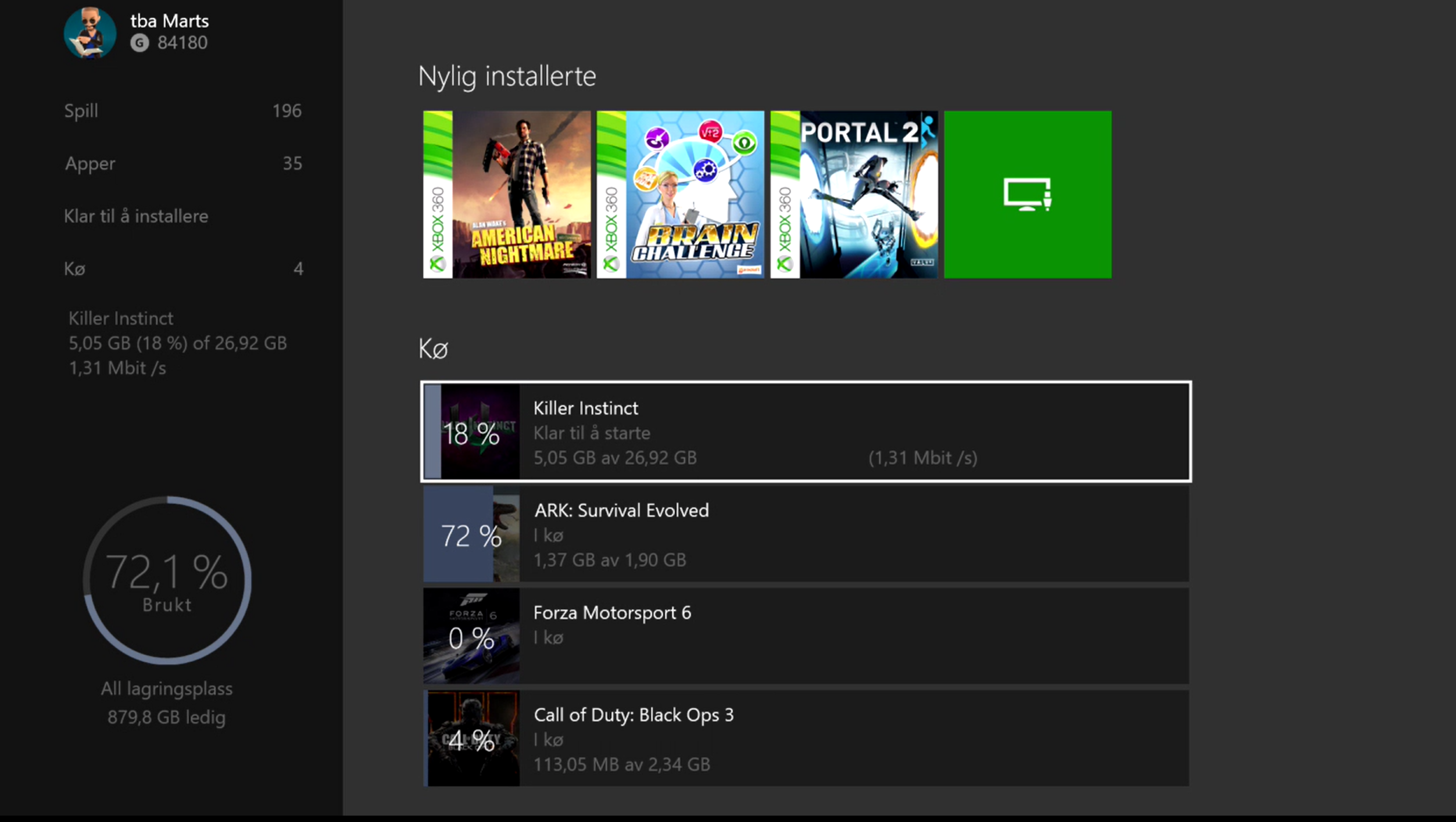Click the tba Marts gamertag
Screen dimensions: 1456x822
(169, 21)
